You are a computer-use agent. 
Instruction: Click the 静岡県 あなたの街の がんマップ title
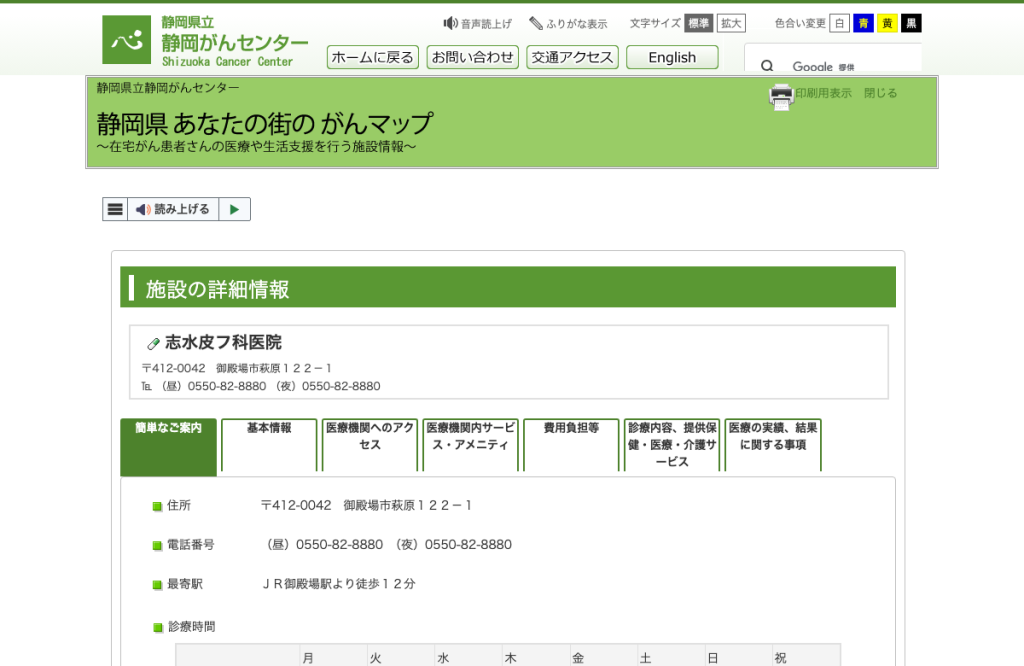point(264,123)
